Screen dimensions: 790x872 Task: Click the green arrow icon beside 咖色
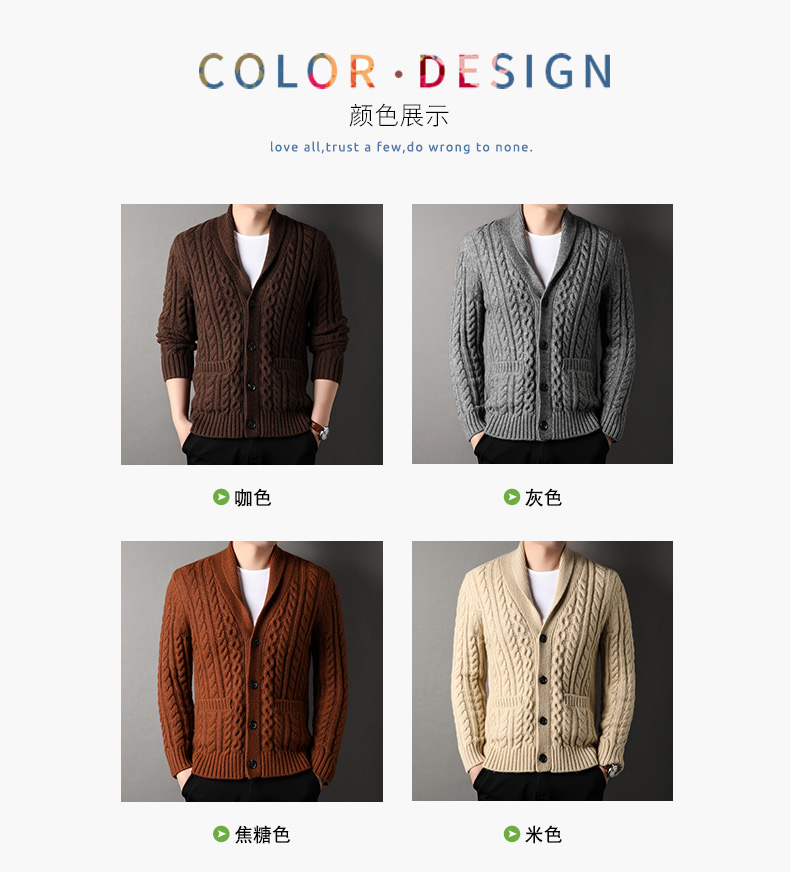(221, 497)
